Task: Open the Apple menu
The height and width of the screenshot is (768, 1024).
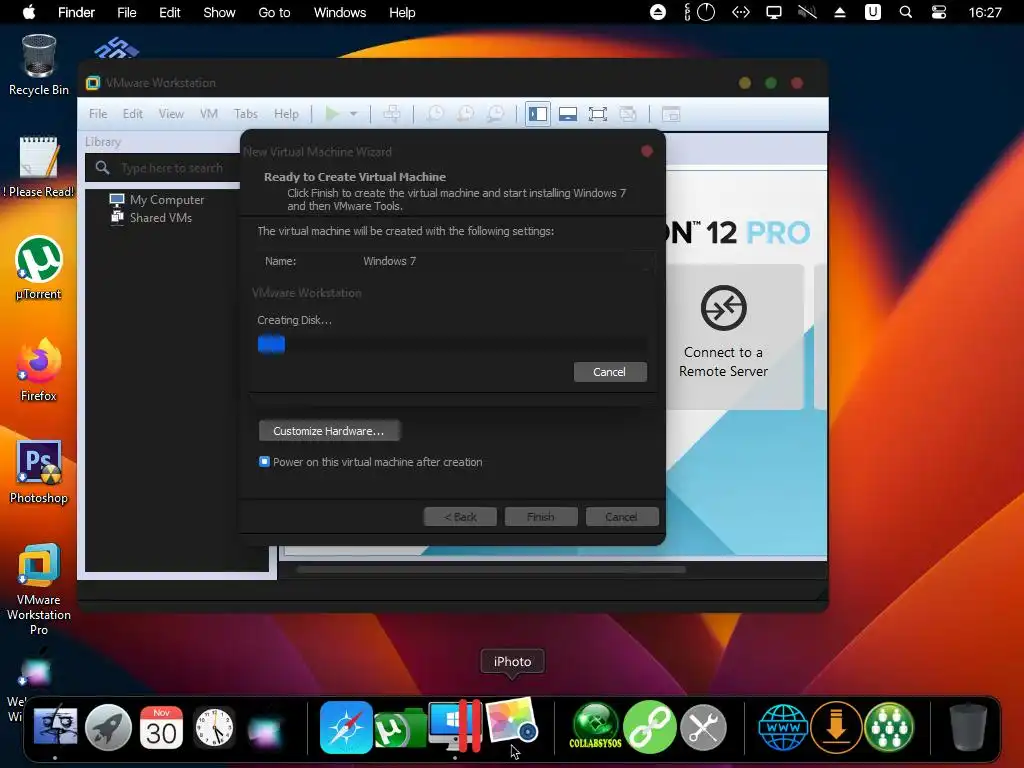Action: 29,12
